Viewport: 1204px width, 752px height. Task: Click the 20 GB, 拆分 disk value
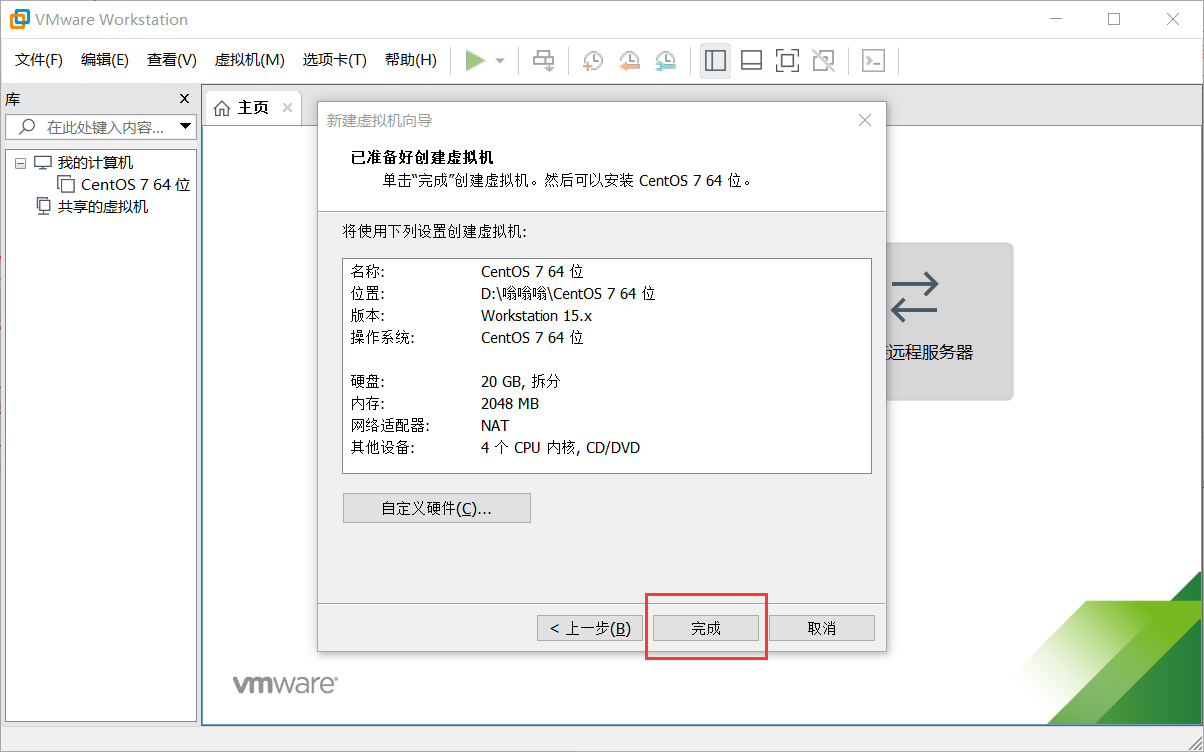(521, 382)
